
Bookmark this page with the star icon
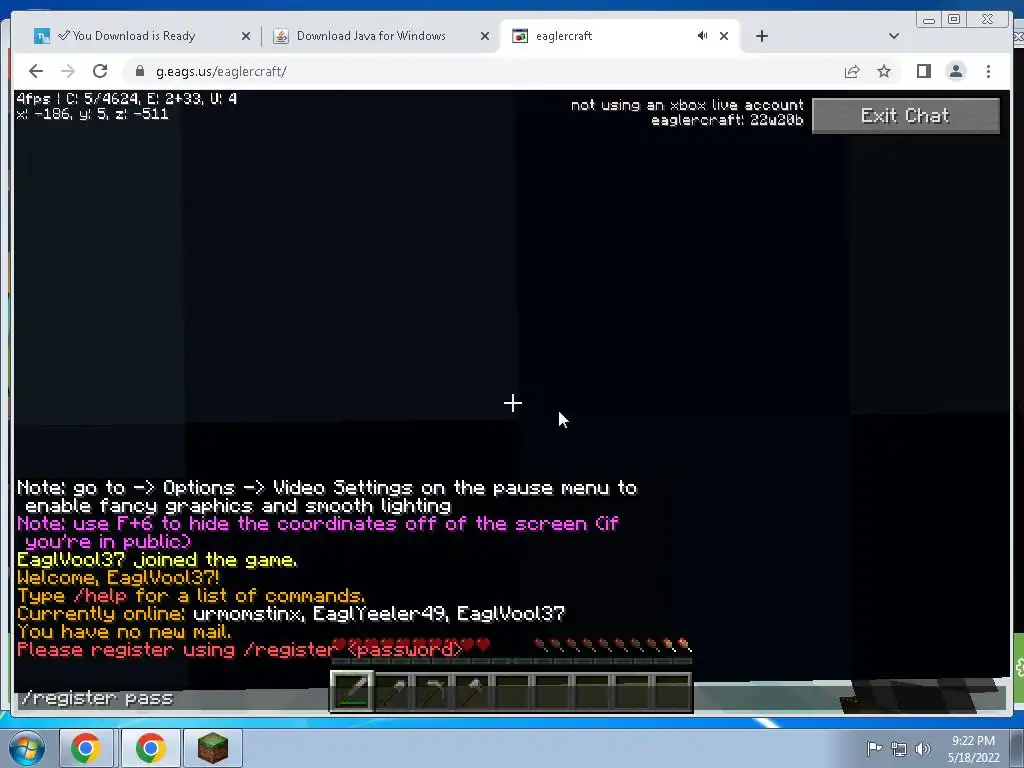[884, 71]
